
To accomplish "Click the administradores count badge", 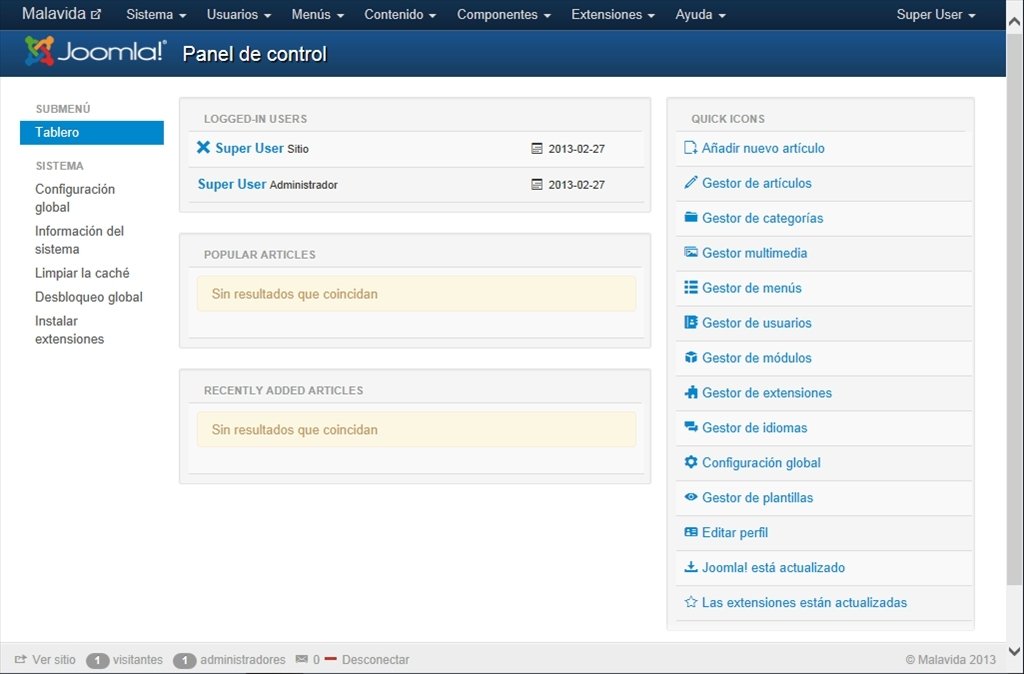I will pyautogui.click(x=185, y=660).
